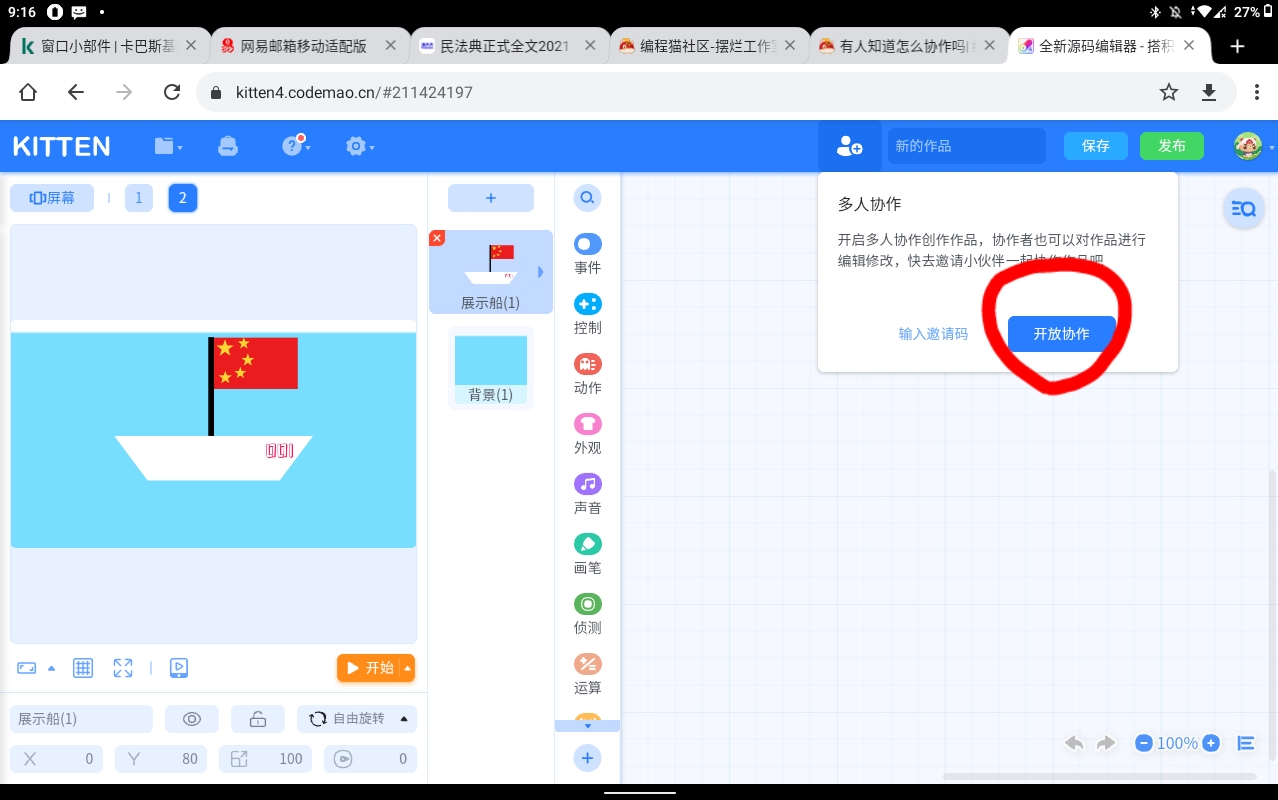Click the project name field 新的作品
This screenshot has width=1278, height=800.
pyautogui.click(x=966, y=146)
